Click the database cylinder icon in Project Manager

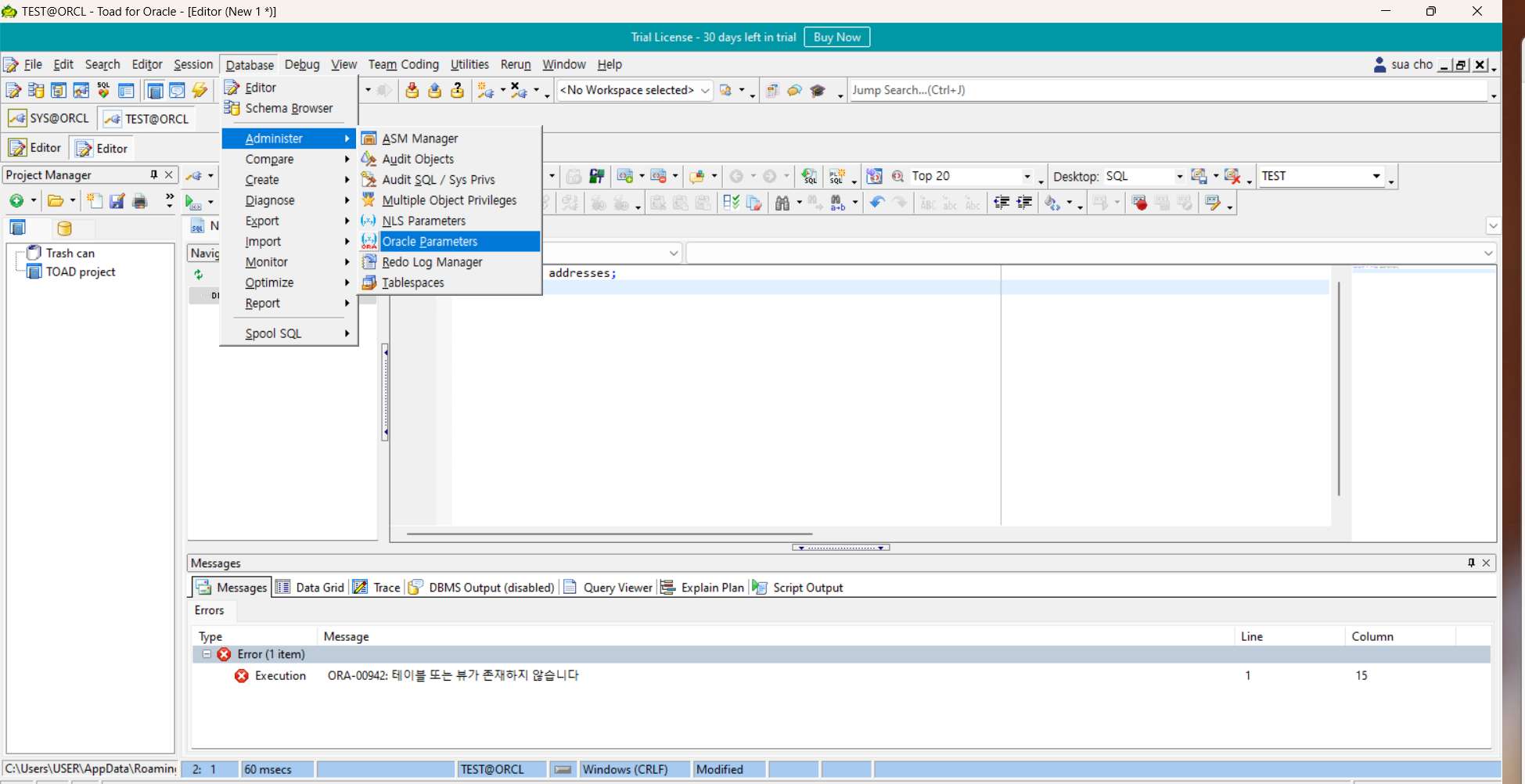point(64,228)
